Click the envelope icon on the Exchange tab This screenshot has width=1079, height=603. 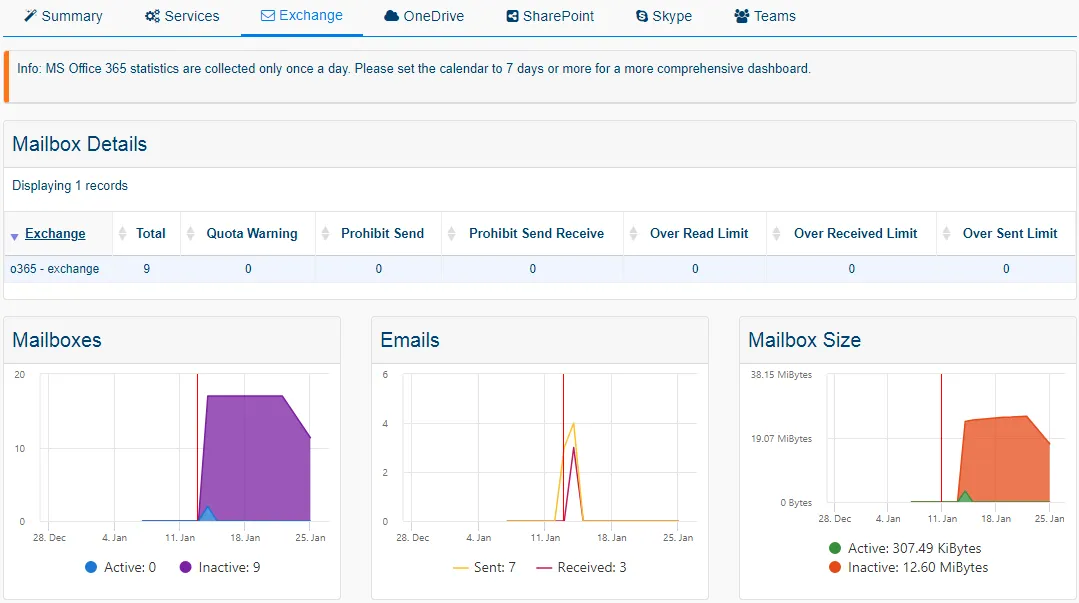(266, 16)
